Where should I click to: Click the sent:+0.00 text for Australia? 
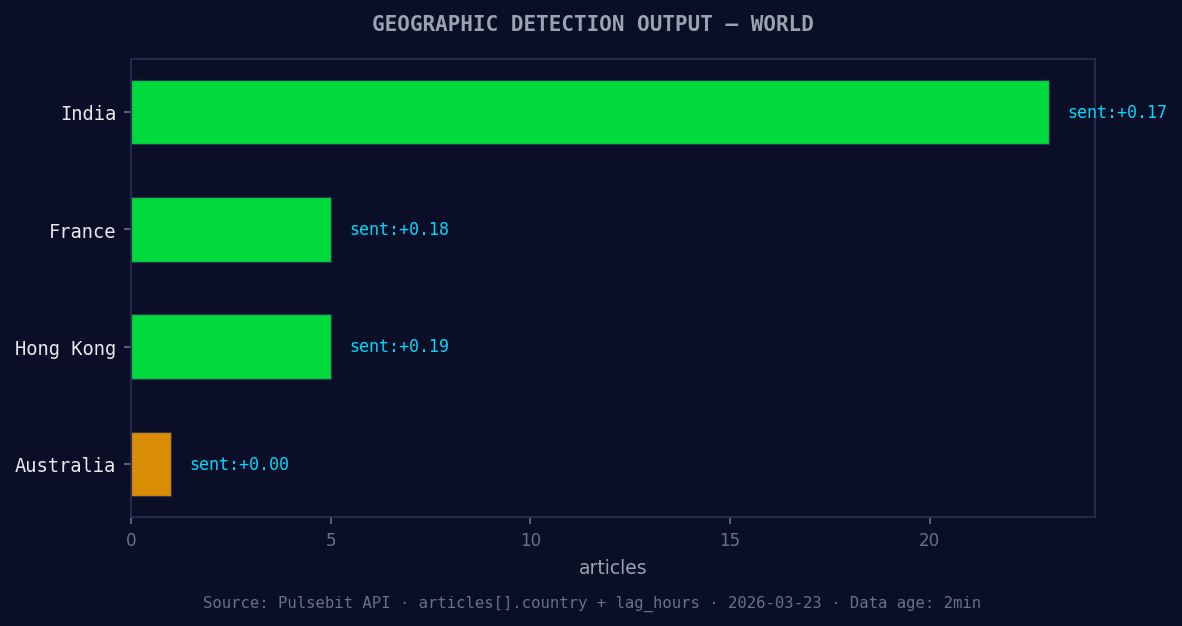[240, 464]
